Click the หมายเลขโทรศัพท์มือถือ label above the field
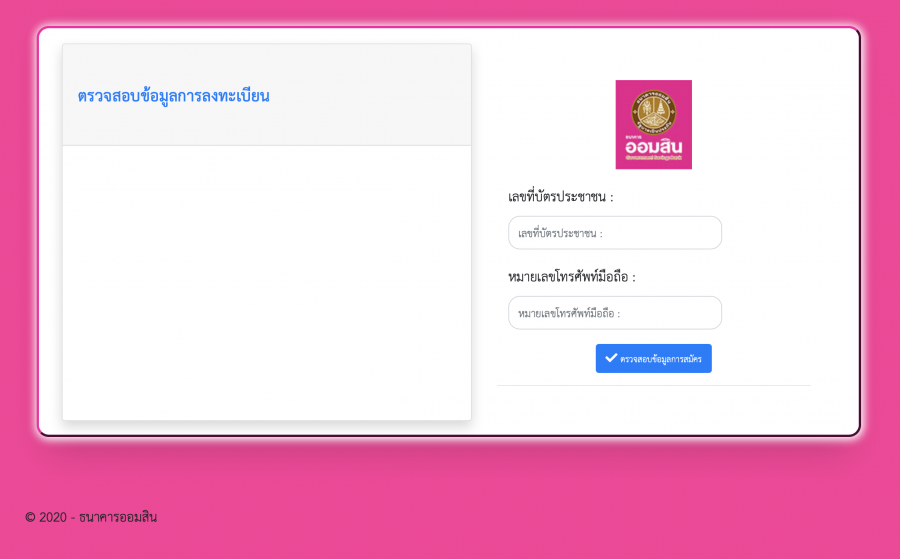 coord(572,277)
